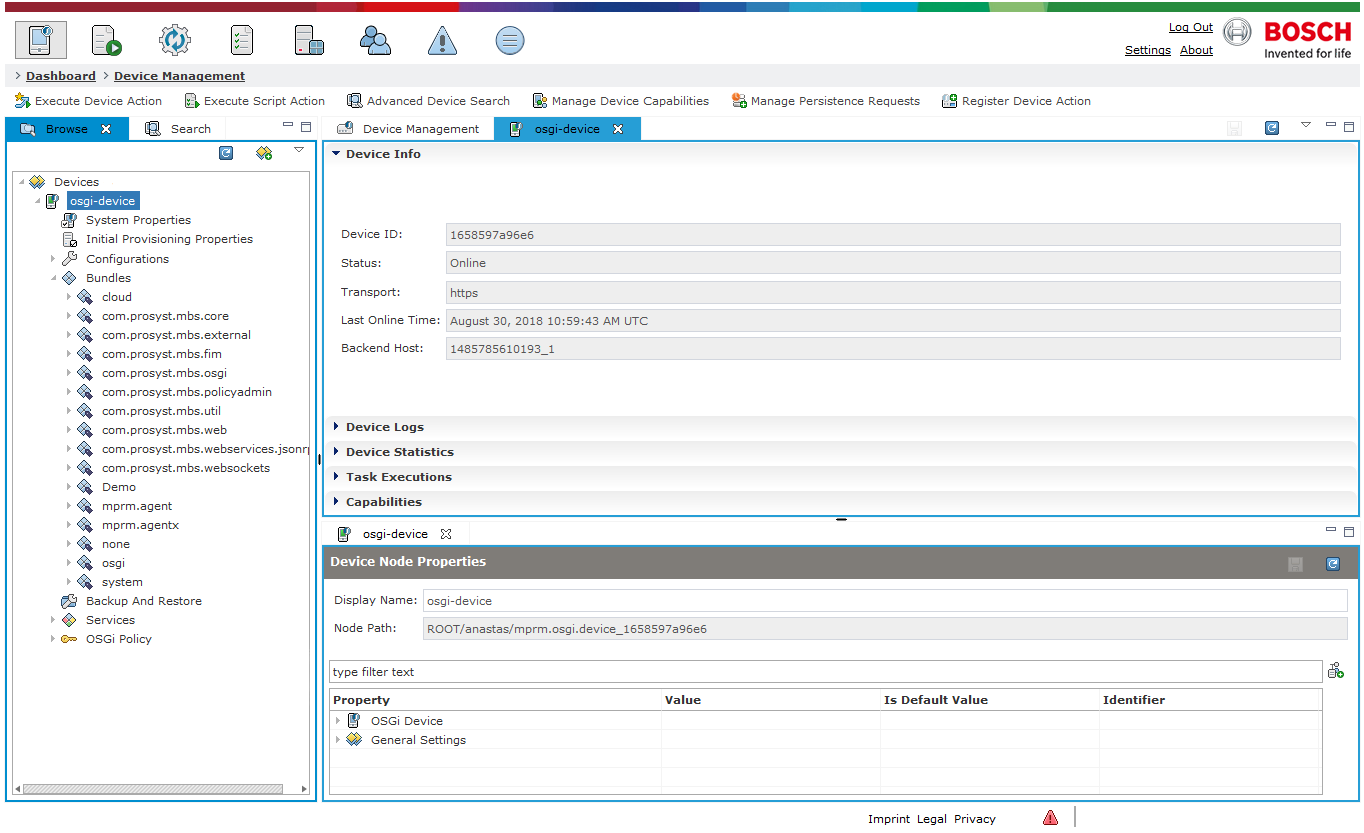Open Manage Persistence Requests
The width and height of the screenshot is (1364, 833).
(825, 101)
